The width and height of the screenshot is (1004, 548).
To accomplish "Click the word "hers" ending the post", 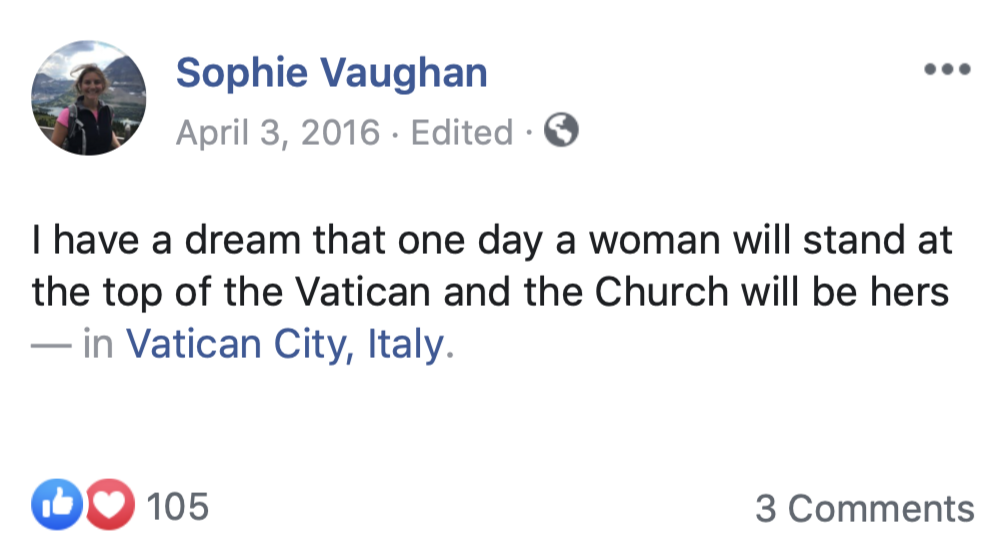I will pyautogui.click(x=910, y=292).
